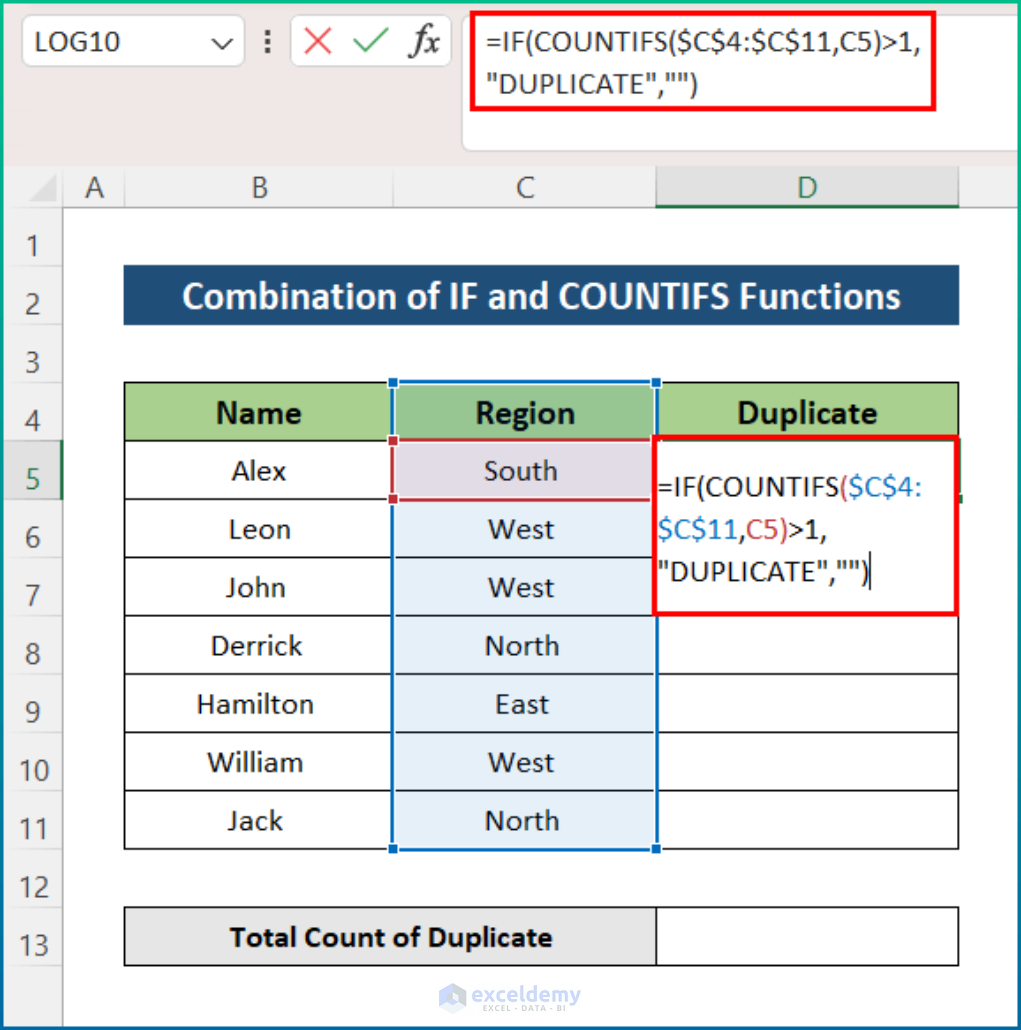This screenshot has width=1021, height=1030.
Task: Click the Region header cell
Action: [525, 413]
